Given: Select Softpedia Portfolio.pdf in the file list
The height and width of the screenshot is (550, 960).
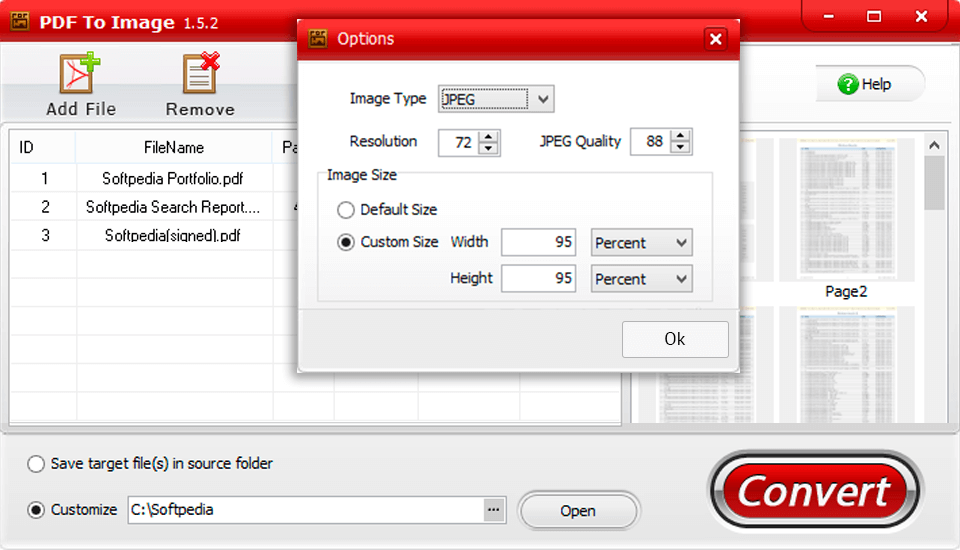Looking at the screenshot, I should (x=173, y=179).
